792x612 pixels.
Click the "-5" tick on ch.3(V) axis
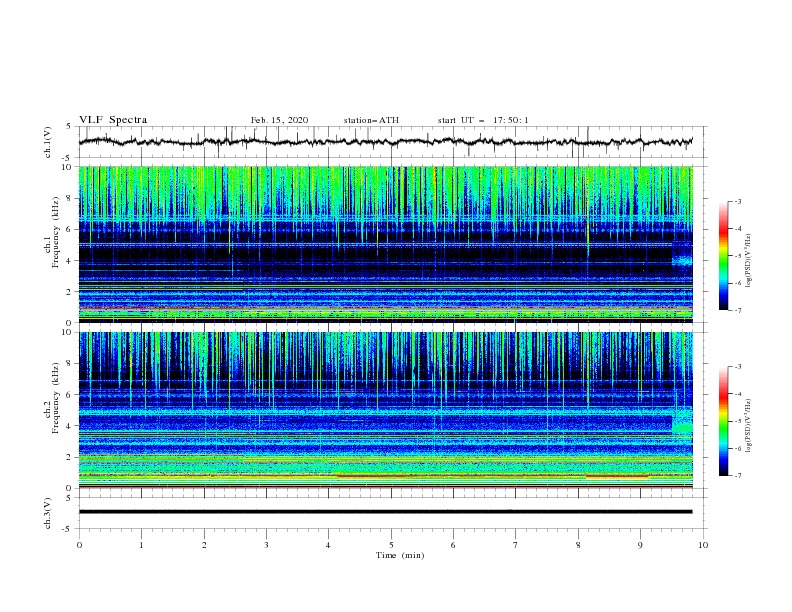point(68,529)
